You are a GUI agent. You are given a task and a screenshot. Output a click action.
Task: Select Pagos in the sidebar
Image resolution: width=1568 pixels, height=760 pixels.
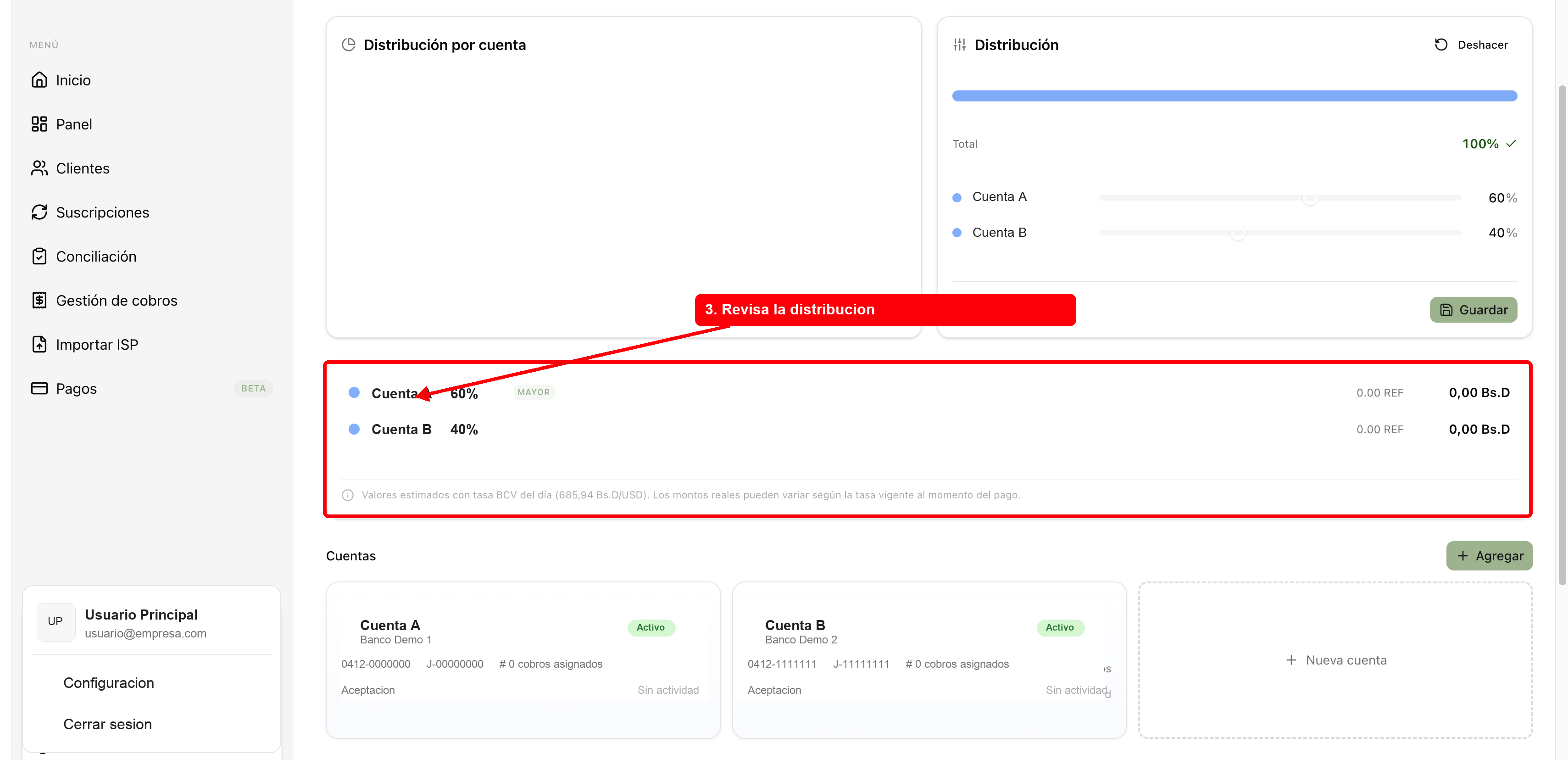(x=151, y=389)
